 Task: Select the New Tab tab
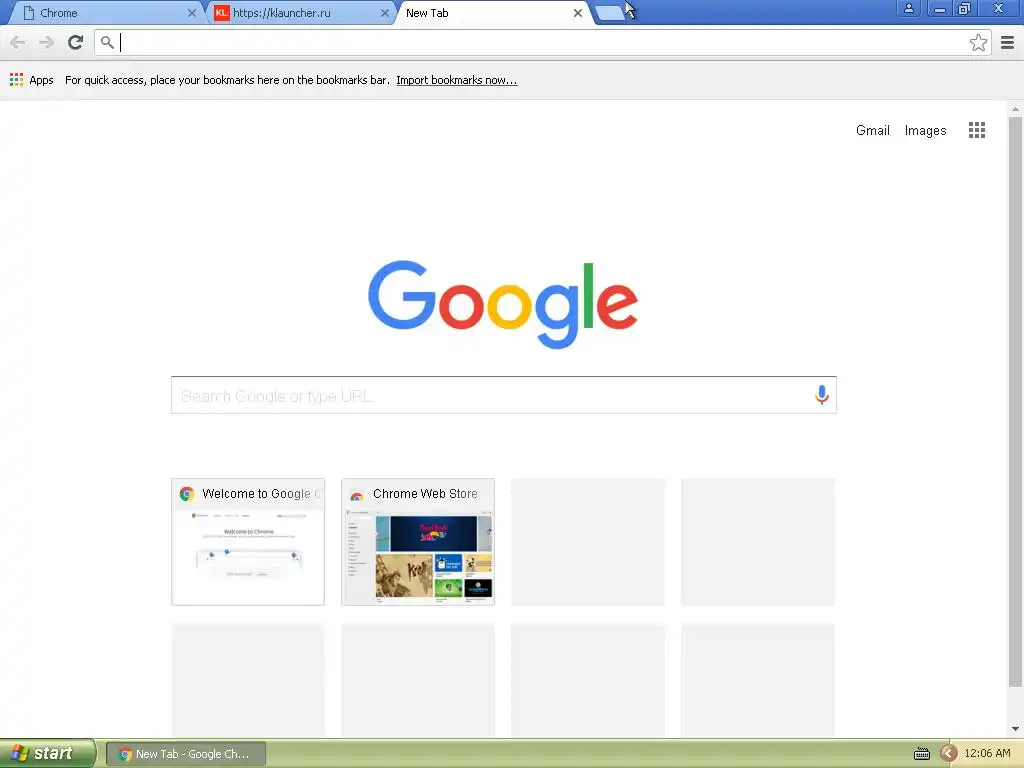tap(493, 13)
